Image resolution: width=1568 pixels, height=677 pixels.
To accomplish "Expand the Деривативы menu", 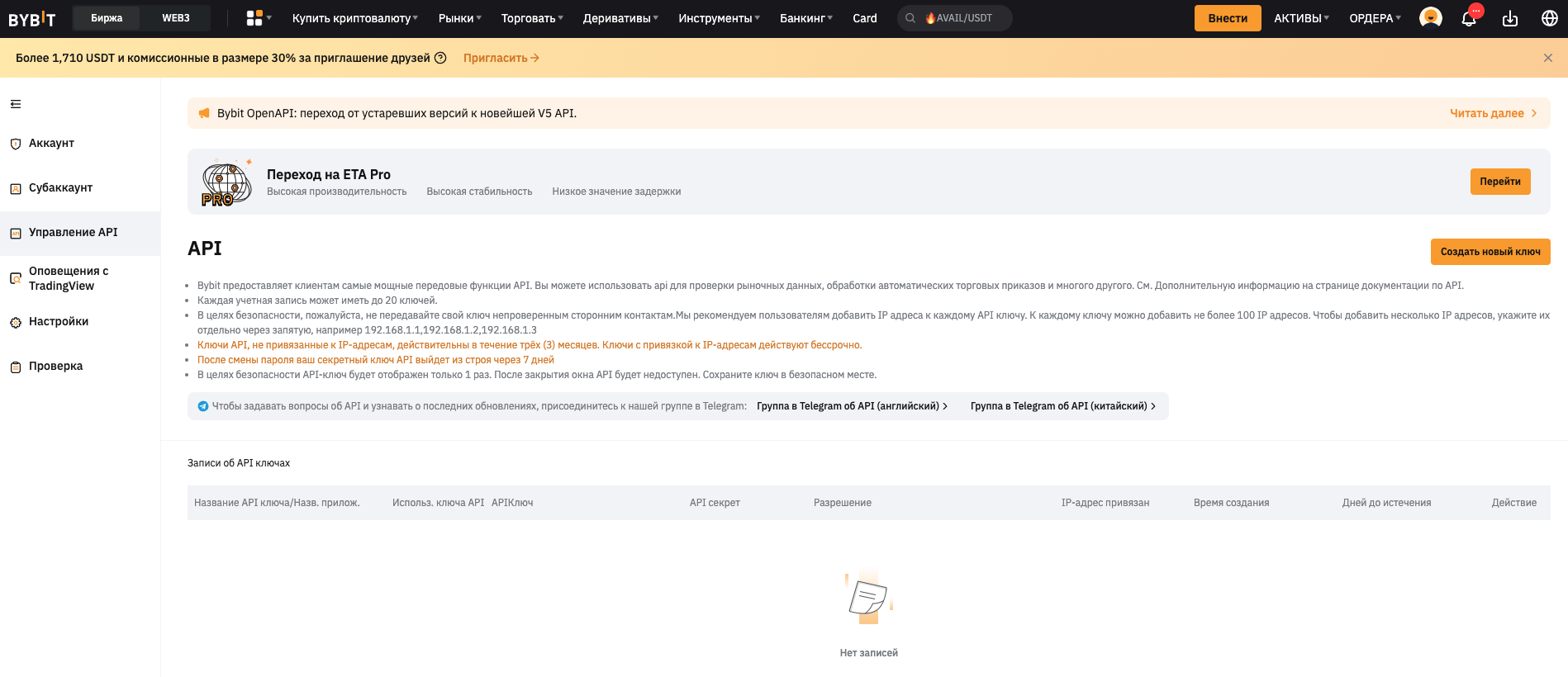I will (x=620, y=18).
